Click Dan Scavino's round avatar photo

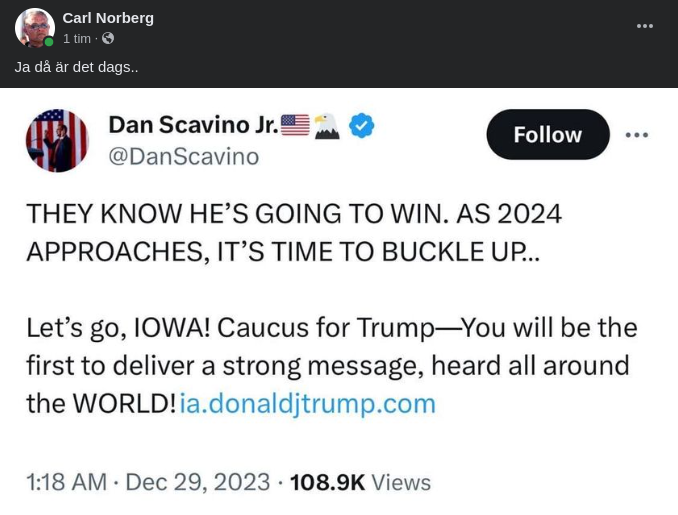point(57,140)
